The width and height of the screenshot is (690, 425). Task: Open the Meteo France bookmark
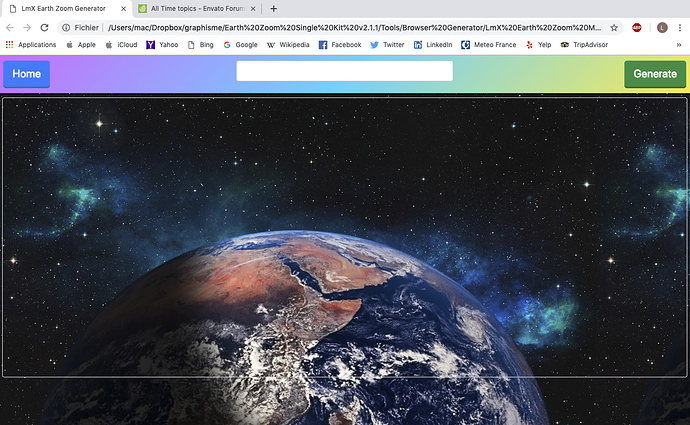point(488,44)
